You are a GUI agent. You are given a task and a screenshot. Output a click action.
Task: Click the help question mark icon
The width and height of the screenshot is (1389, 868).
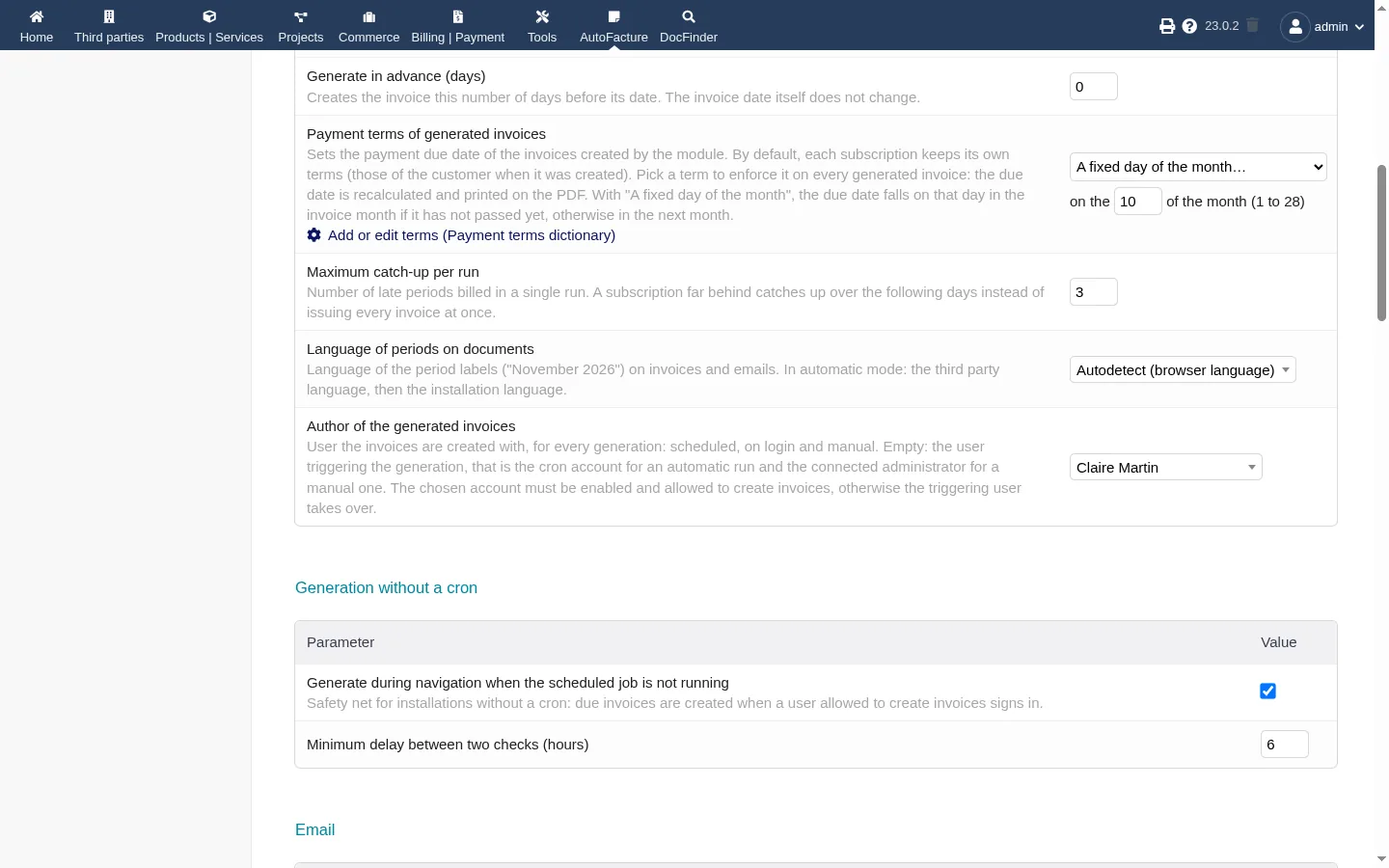[x=1189, y=26]
